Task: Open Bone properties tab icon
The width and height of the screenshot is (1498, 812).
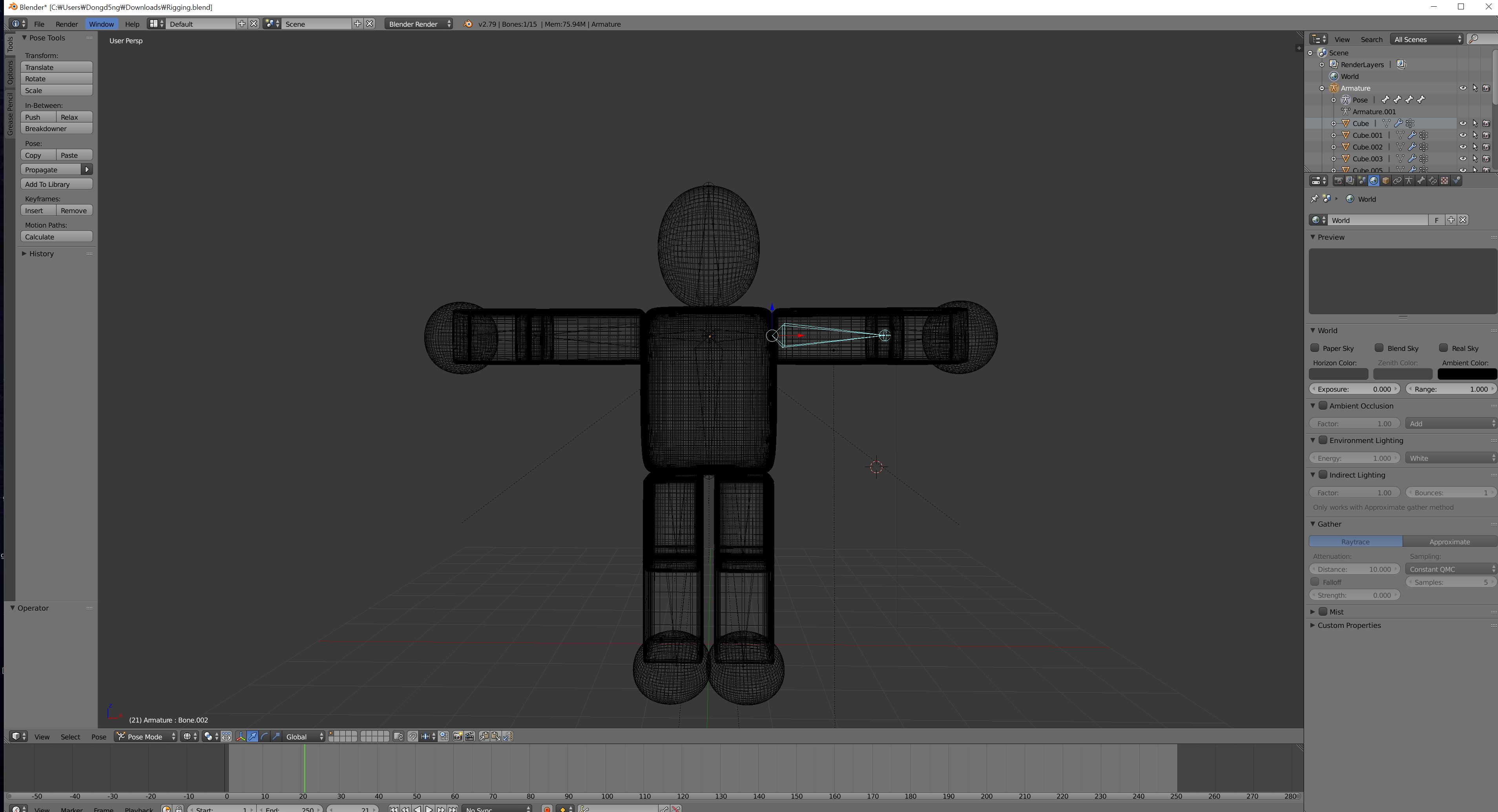Action: point(1421,180)
